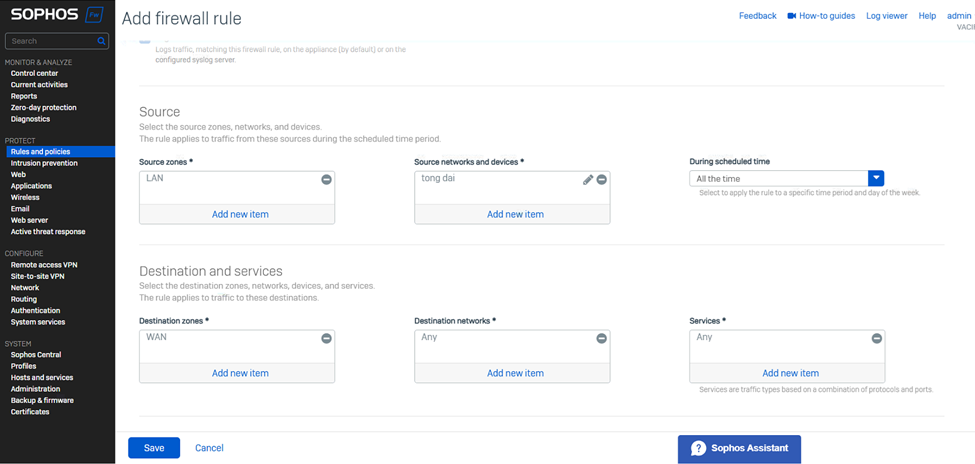Open the scheduled time dropdown arrow
975x464 pixels.
coord(876,178)
